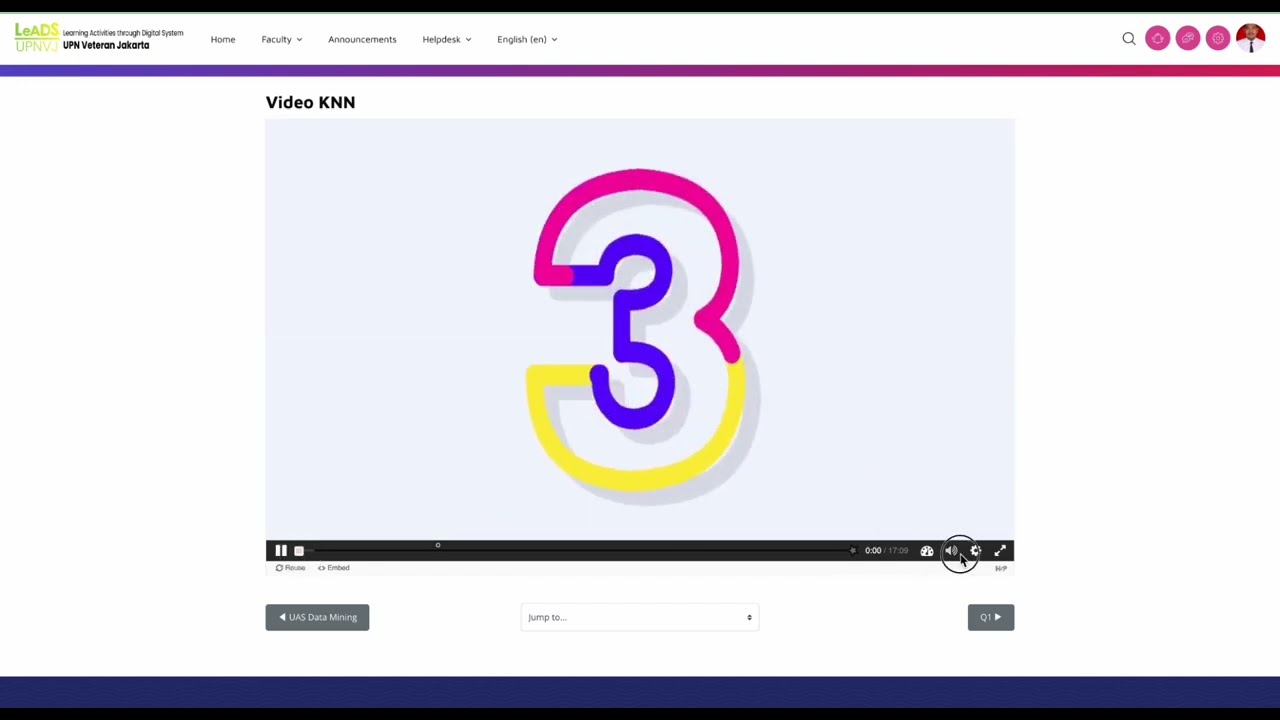Pause the video playback

click(x=281, y=551)
